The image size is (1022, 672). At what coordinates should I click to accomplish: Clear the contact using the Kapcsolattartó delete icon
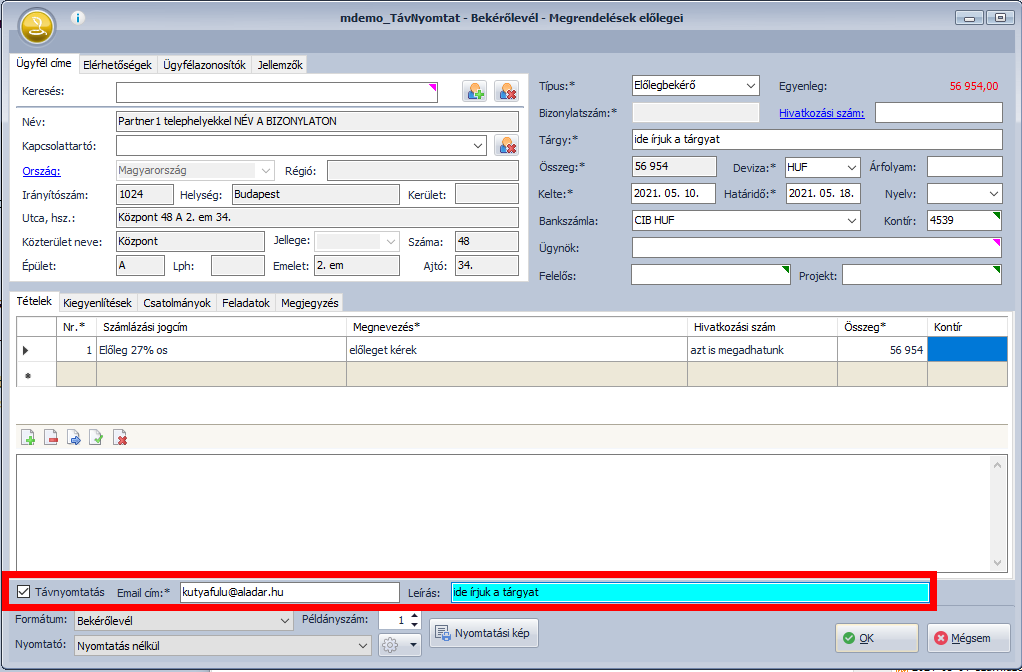pyautogui.click(x=506, y=145)
